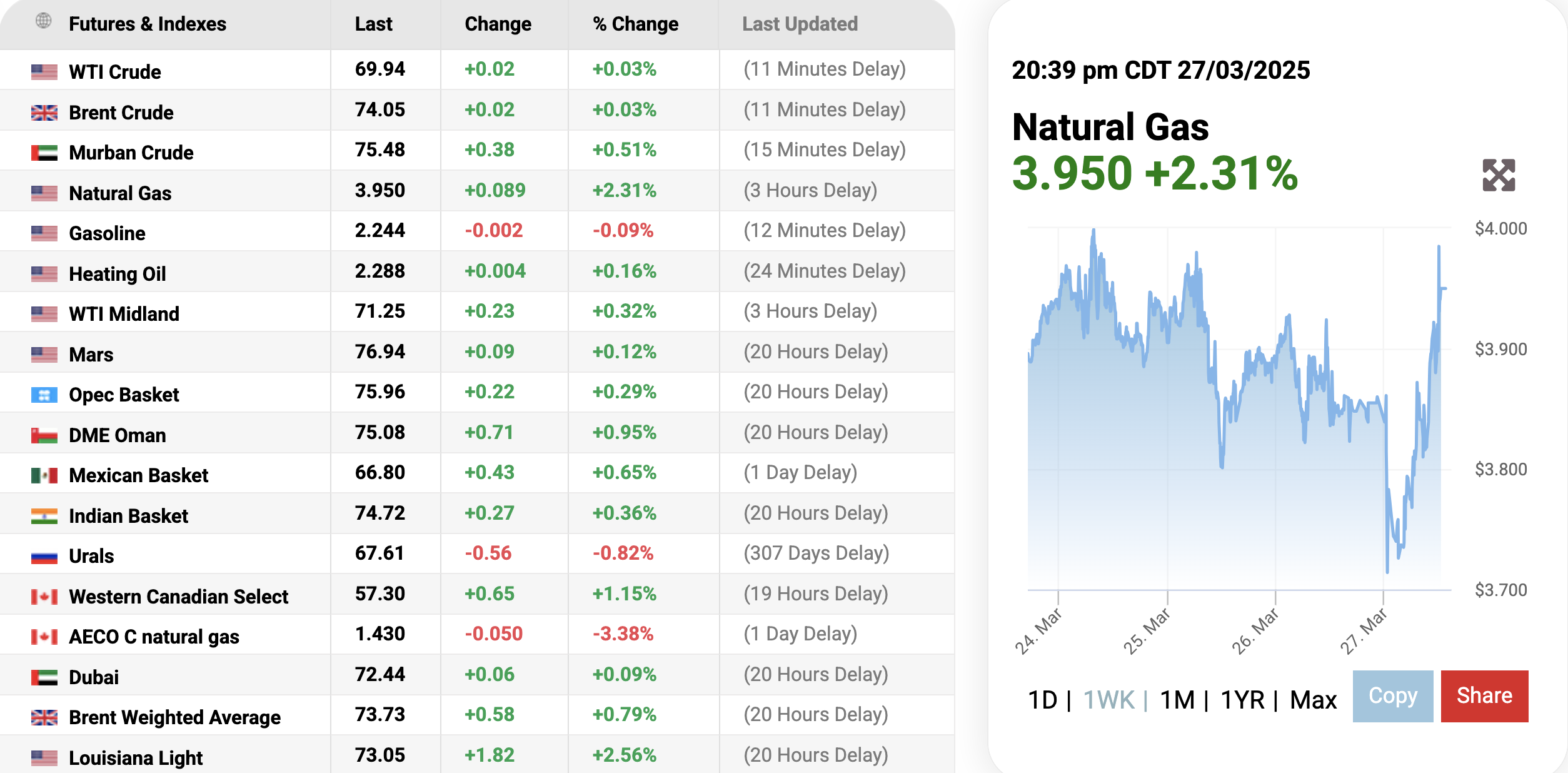Screen dimensions: 1568x773
Task: Click the Last Updated column header
Action: click(800, 24)
